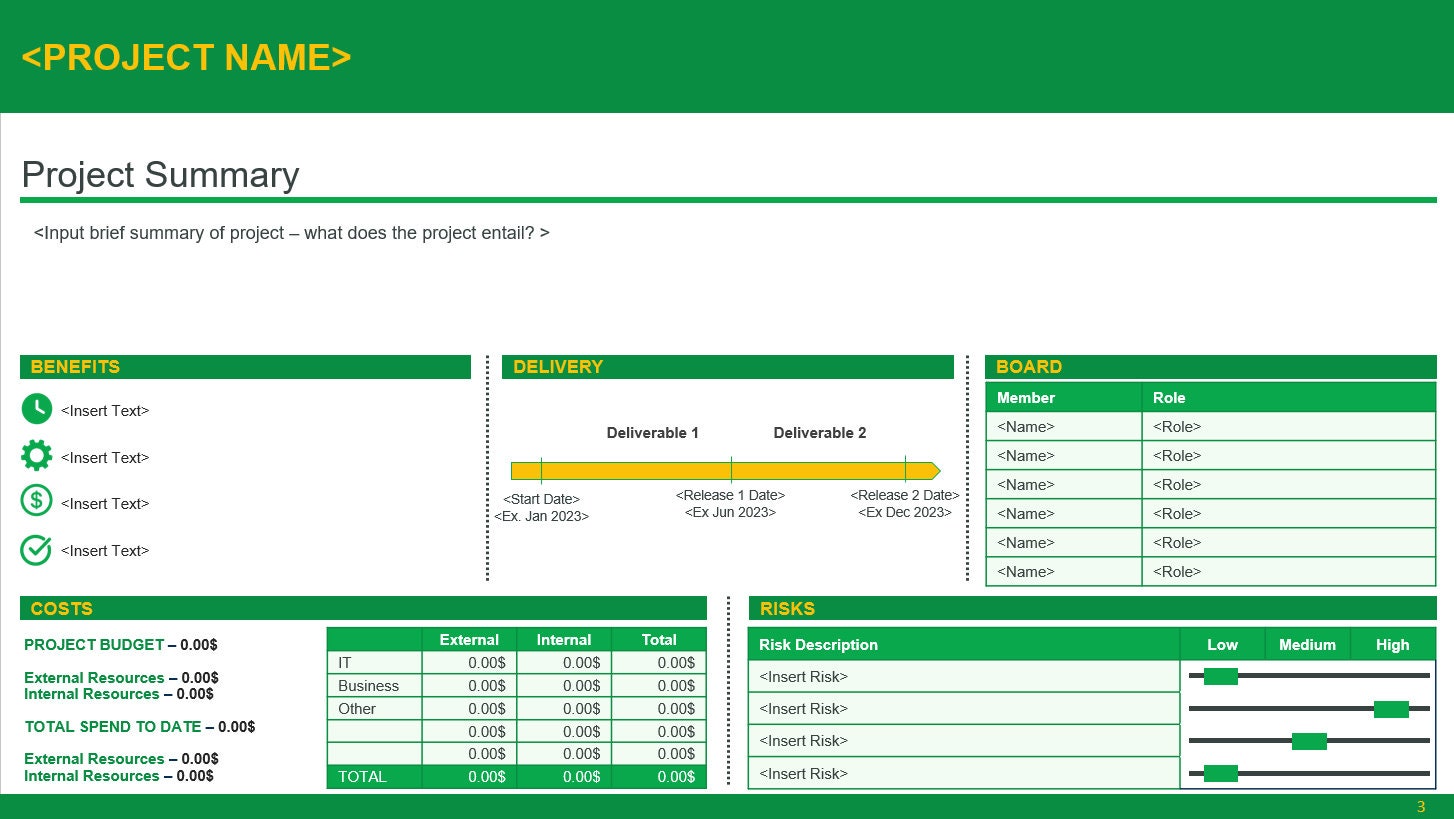Viewport: 1454px width, 819px height.
Task: Click the green checkmark icon in Benefits
Action: [36, 549]
